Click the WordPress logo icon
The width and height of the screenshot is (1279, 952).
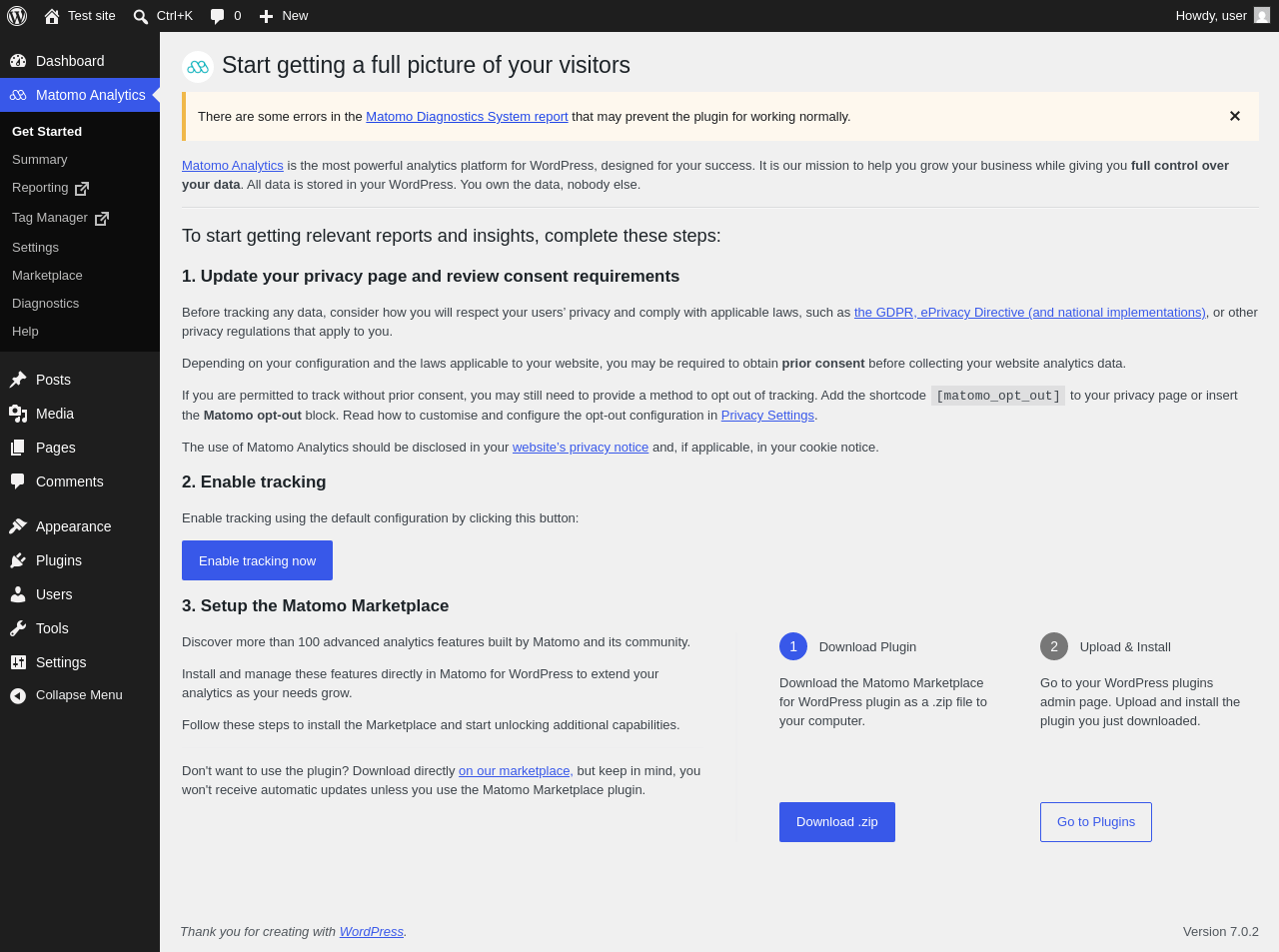point(17,16)
